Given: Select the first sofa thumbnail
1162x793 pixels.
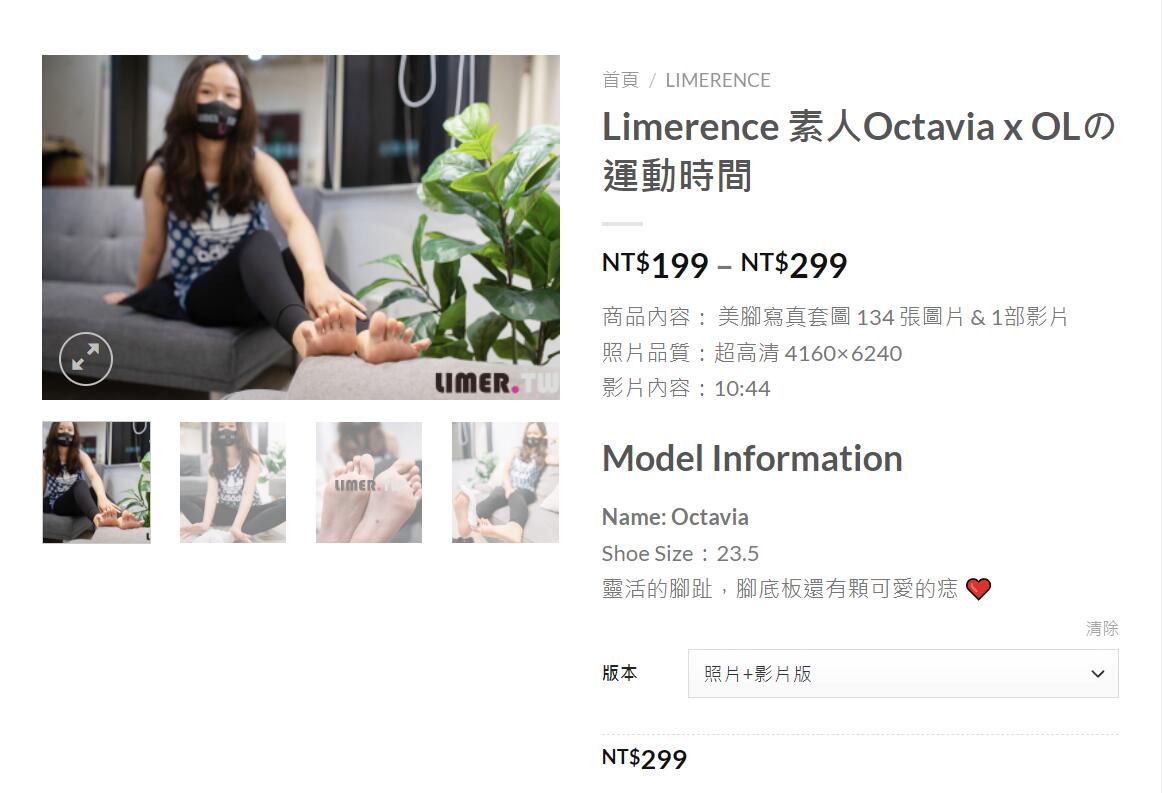Looking at the screenshot, I should pyautogui.click(x=96, y=482).
